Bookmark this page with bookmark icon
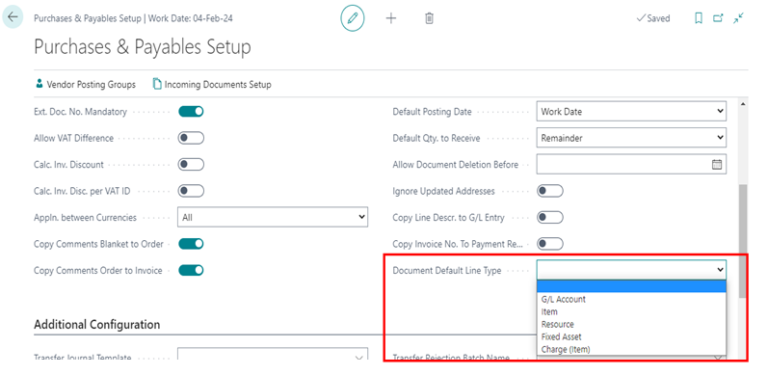 (x=698, y=18)
